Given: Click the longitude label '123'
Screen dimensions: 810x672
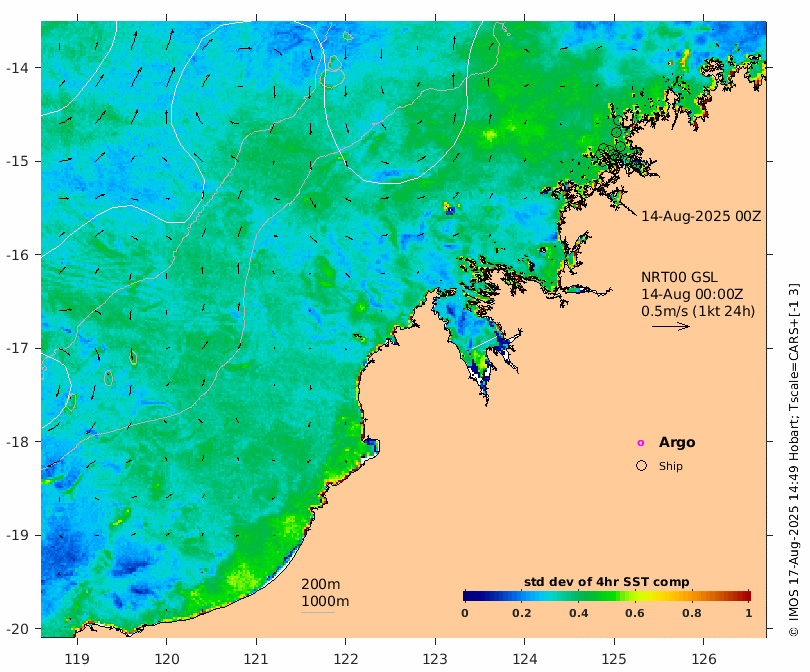Looking at the screenshot, I should [435, 659].
